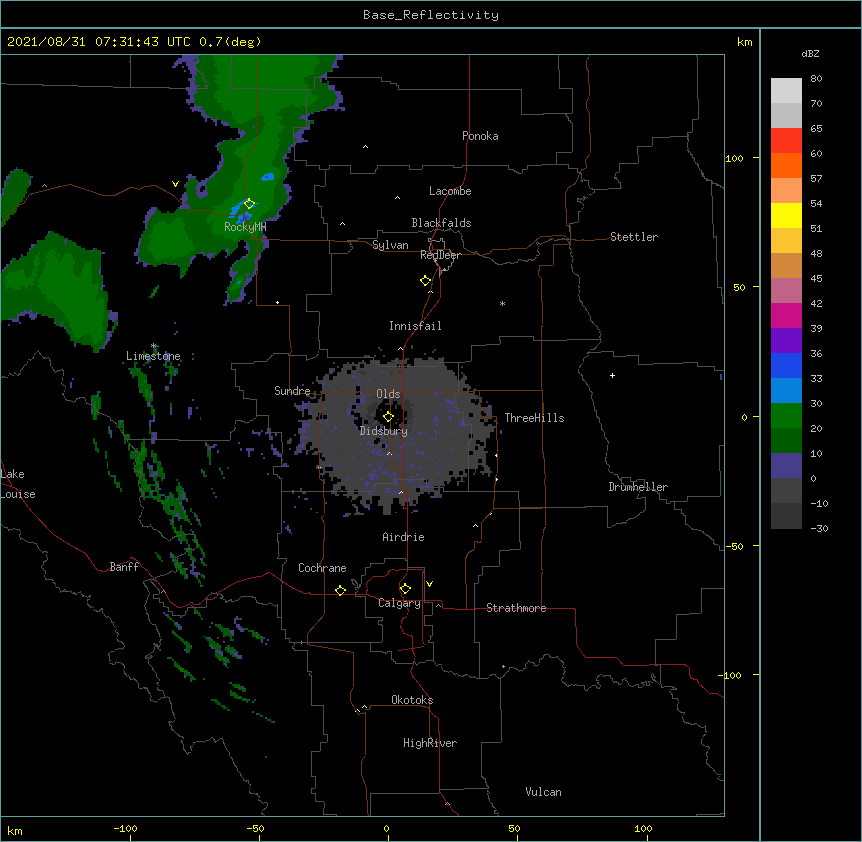Select the RockyMH label
This screenshot has width=862, height=842.
[x=245, y=227]
